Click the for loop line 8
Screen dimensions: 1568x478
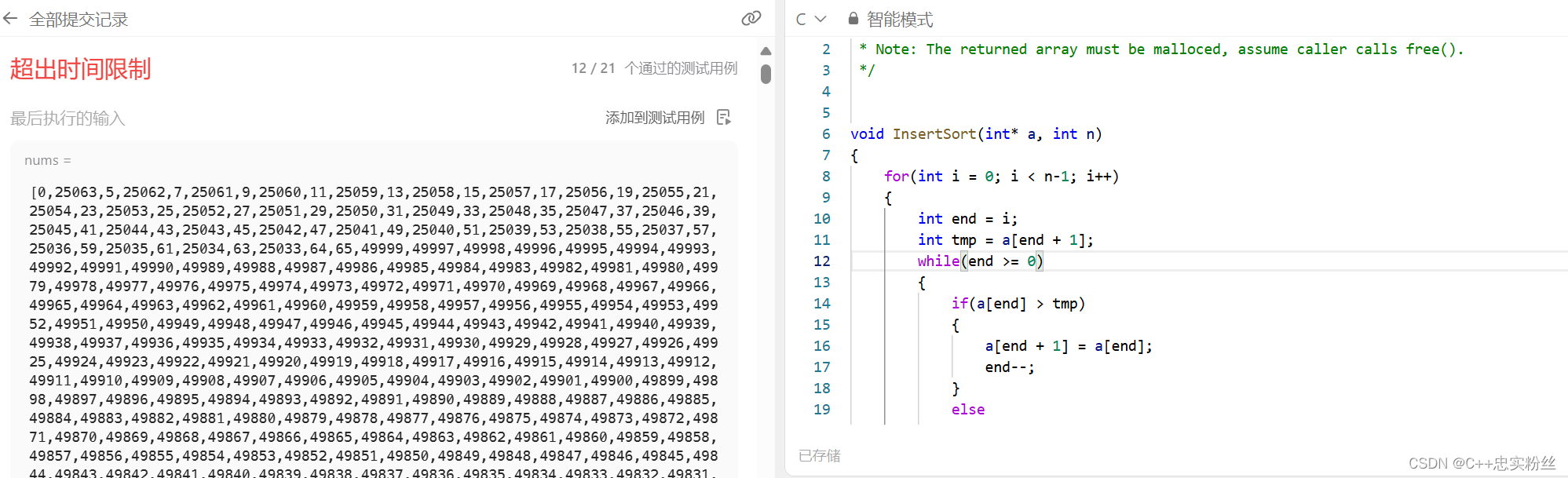1001,177
